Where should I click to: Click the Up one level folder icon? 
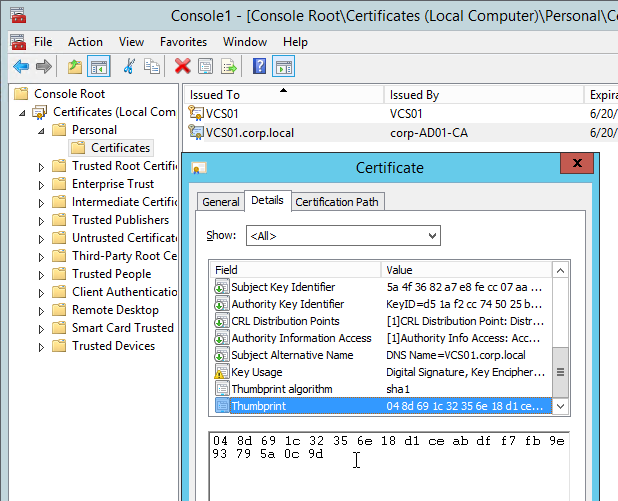74,66
